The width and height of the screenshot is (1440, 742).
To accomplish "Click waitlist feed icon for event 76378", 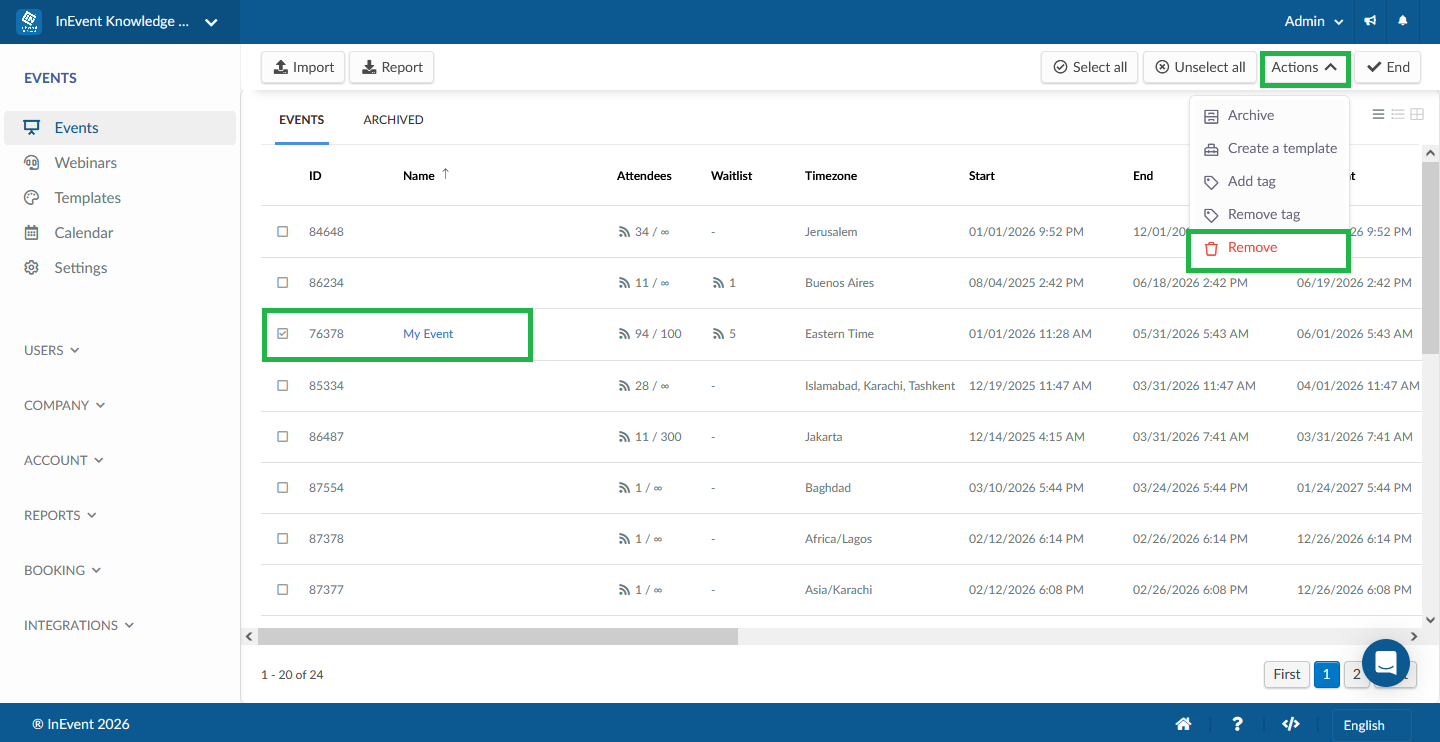I will pyautogui.click(x=719, y=334).
